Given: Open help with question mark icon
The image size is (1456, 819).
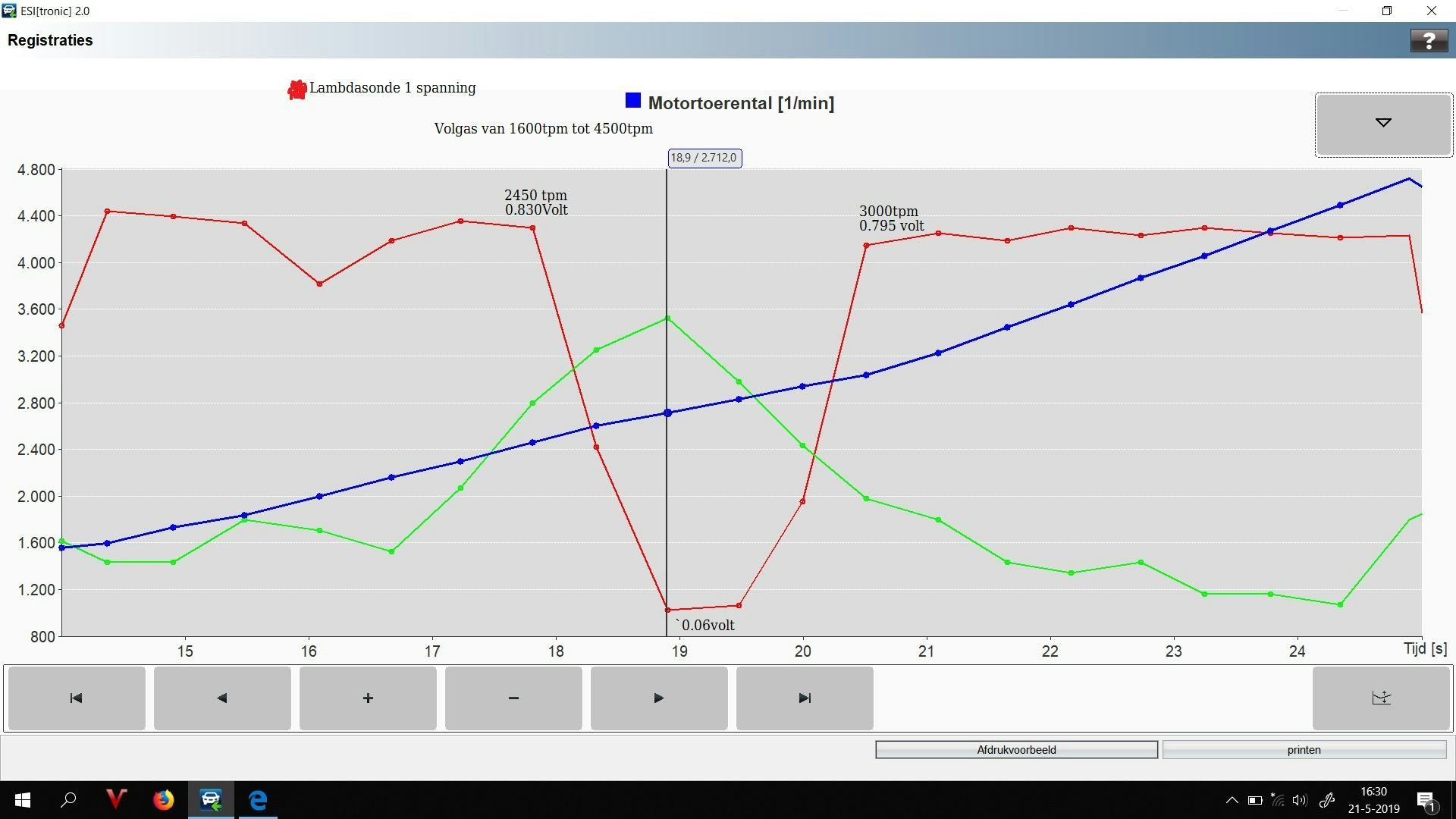Looking at the screenshot, I should point(1429,41).
